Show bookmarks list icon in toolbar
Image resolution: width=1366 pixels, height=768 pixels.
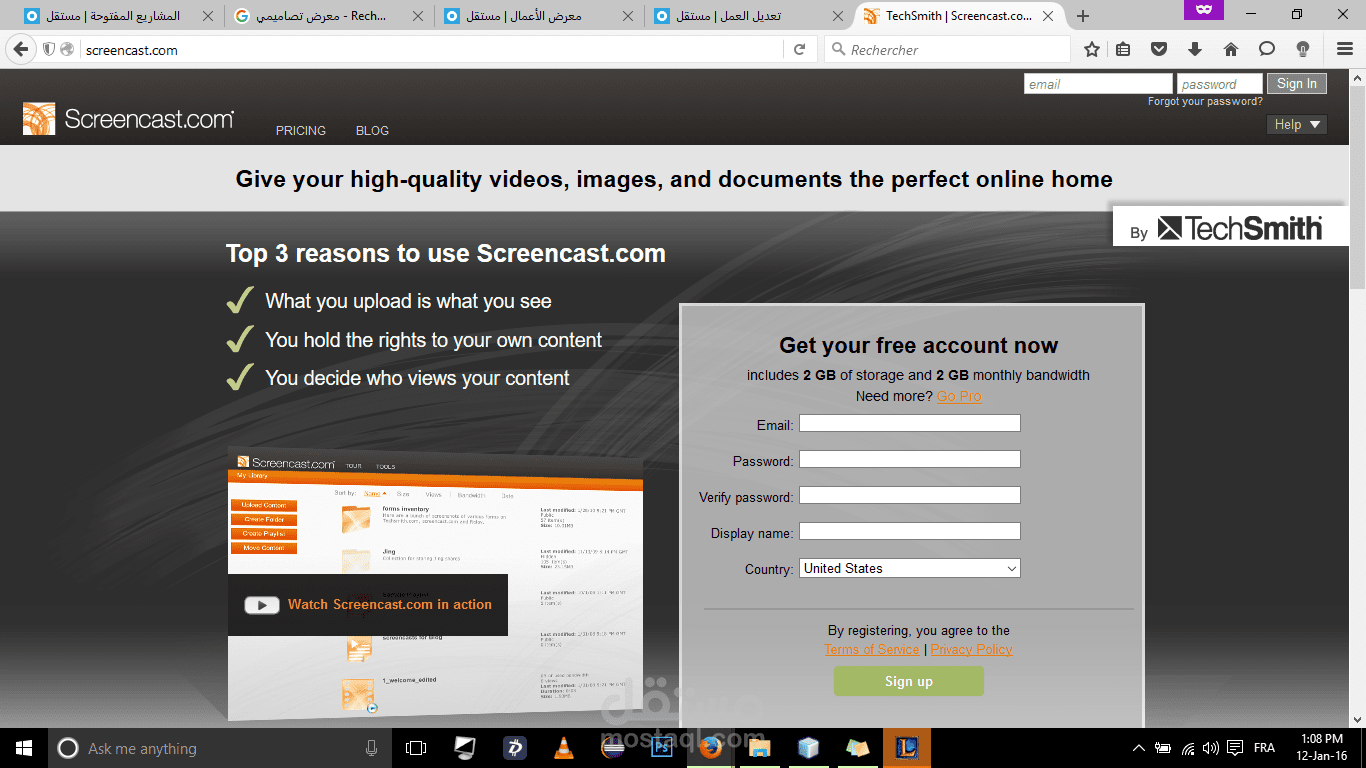click(1123, 49)
